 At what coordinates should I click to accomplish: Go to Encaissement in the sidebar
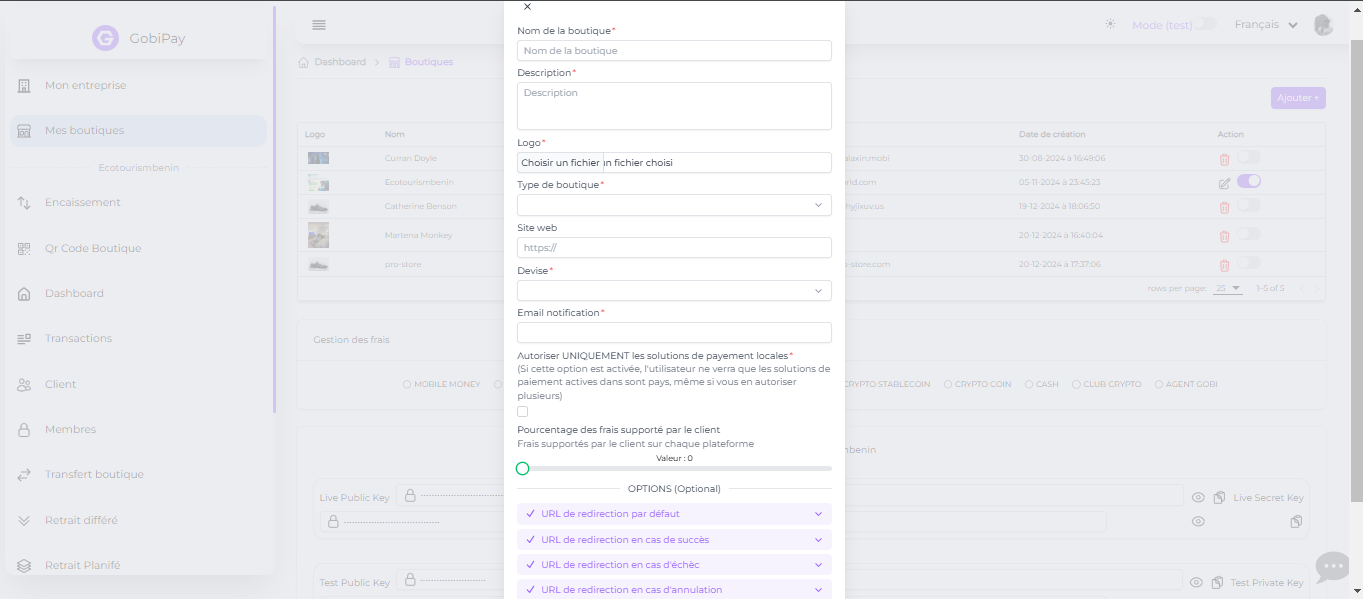pyautogui.click(x=82, y=203)
